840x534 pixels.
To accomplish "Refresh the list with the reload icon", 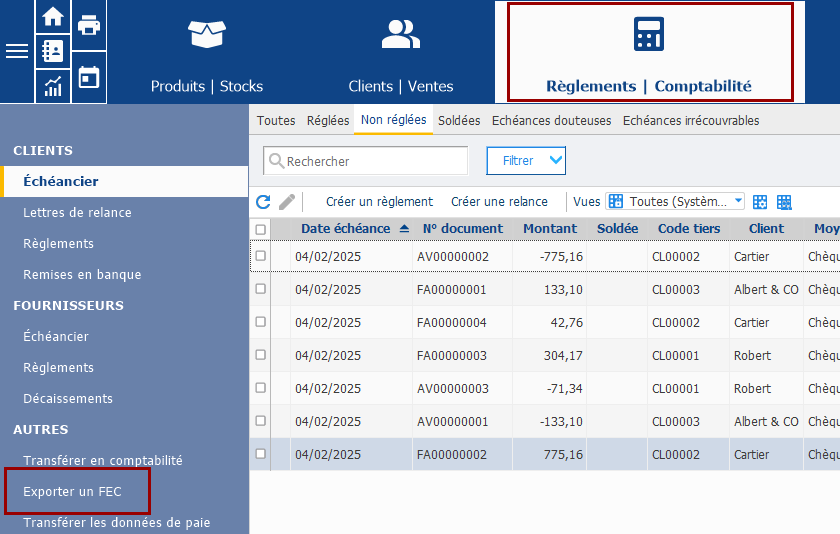I will pos(263,202).
